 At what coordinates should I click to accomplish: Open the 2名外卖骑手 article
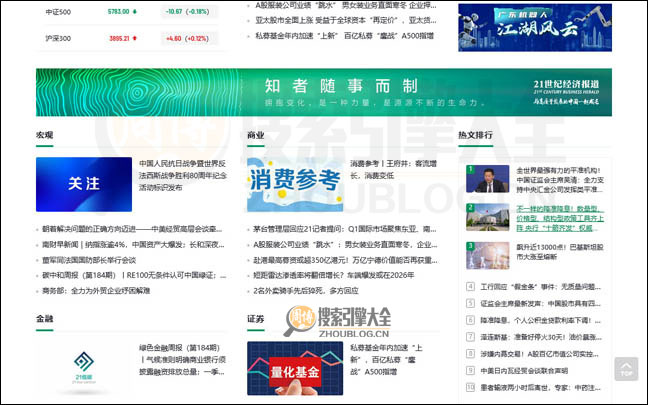pos(306,291)
